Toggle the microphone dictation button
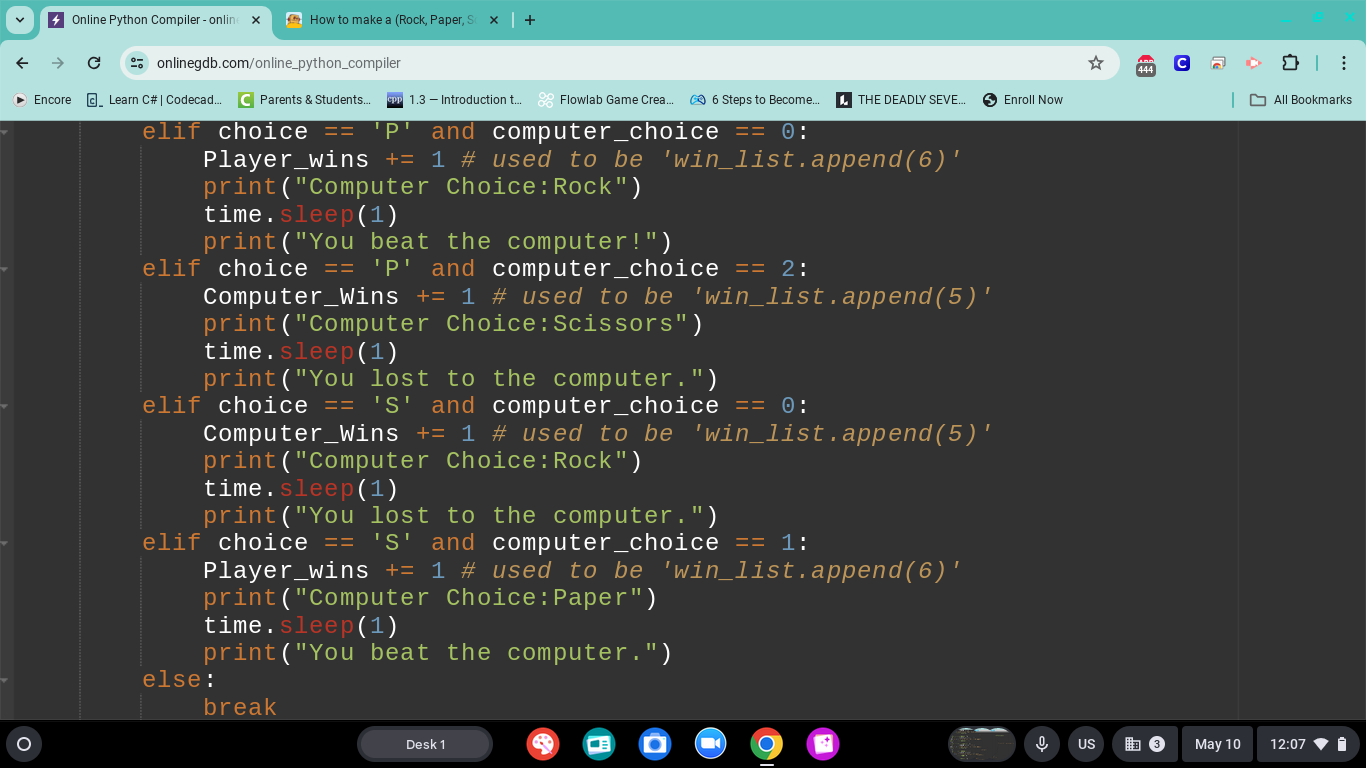Screen dimensions: 1366x768 tap(1042, 744)
